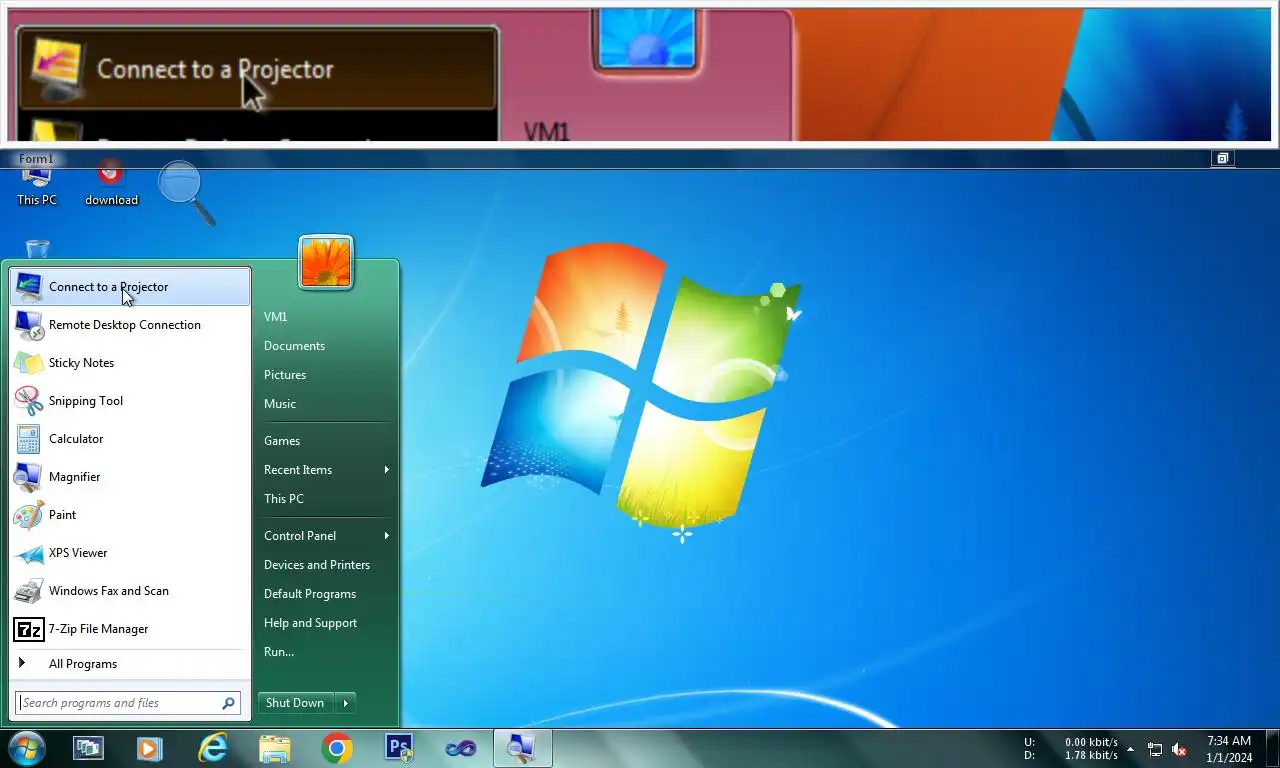This screenshot has height=768, width=1280.
Task: Click the Recycle Bin desktop icon
Action: pyautogui.click(x=37, y=249)
